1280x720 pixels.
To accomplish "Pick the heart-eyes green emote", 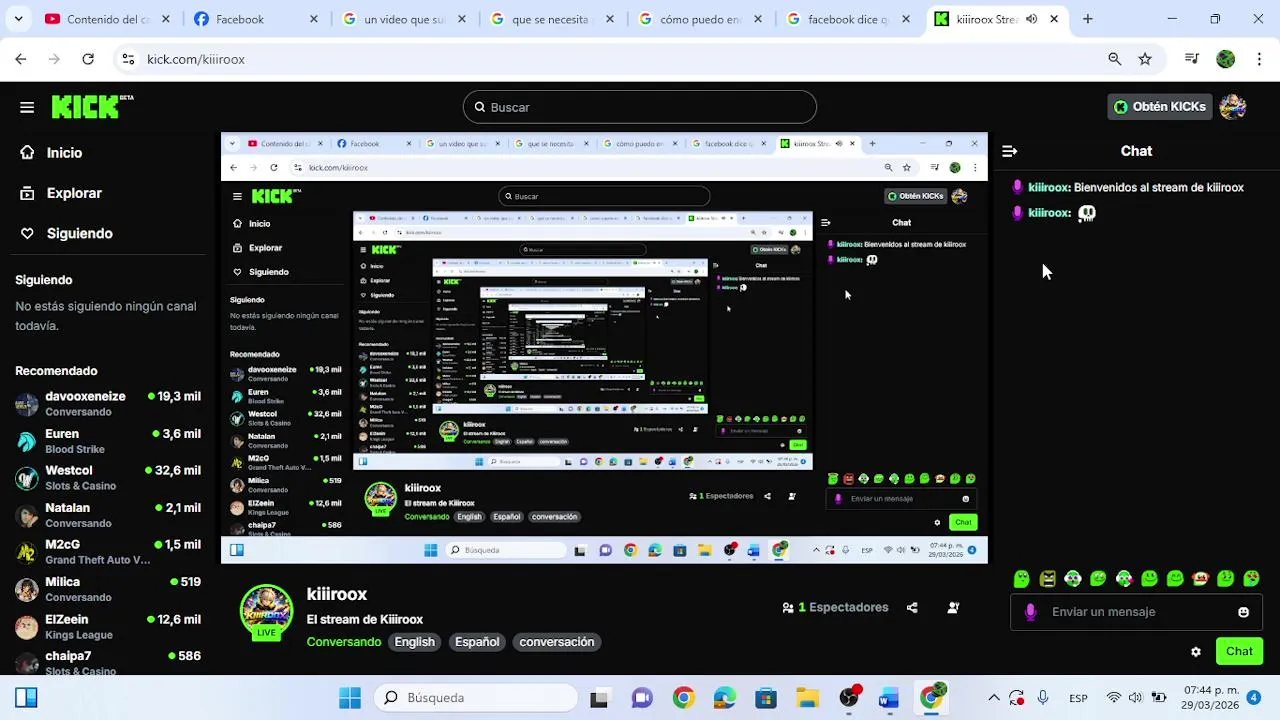I will click(x=1251, y=578).
